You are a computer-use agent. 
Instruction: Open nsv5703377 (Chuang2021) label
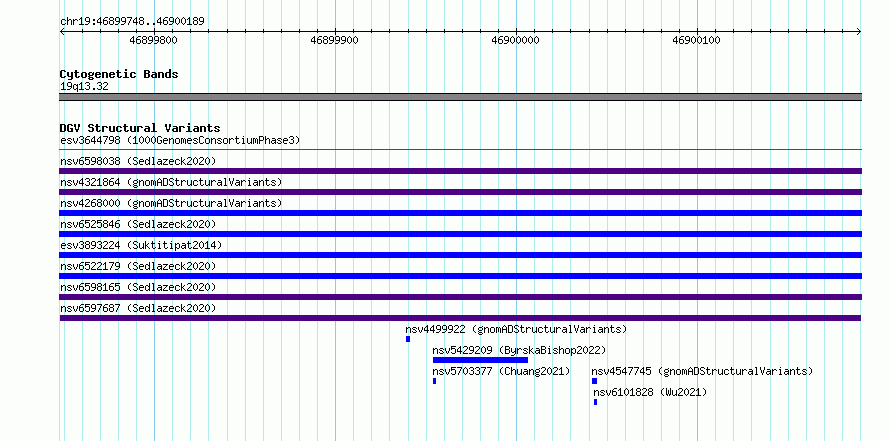coord(501,371)
